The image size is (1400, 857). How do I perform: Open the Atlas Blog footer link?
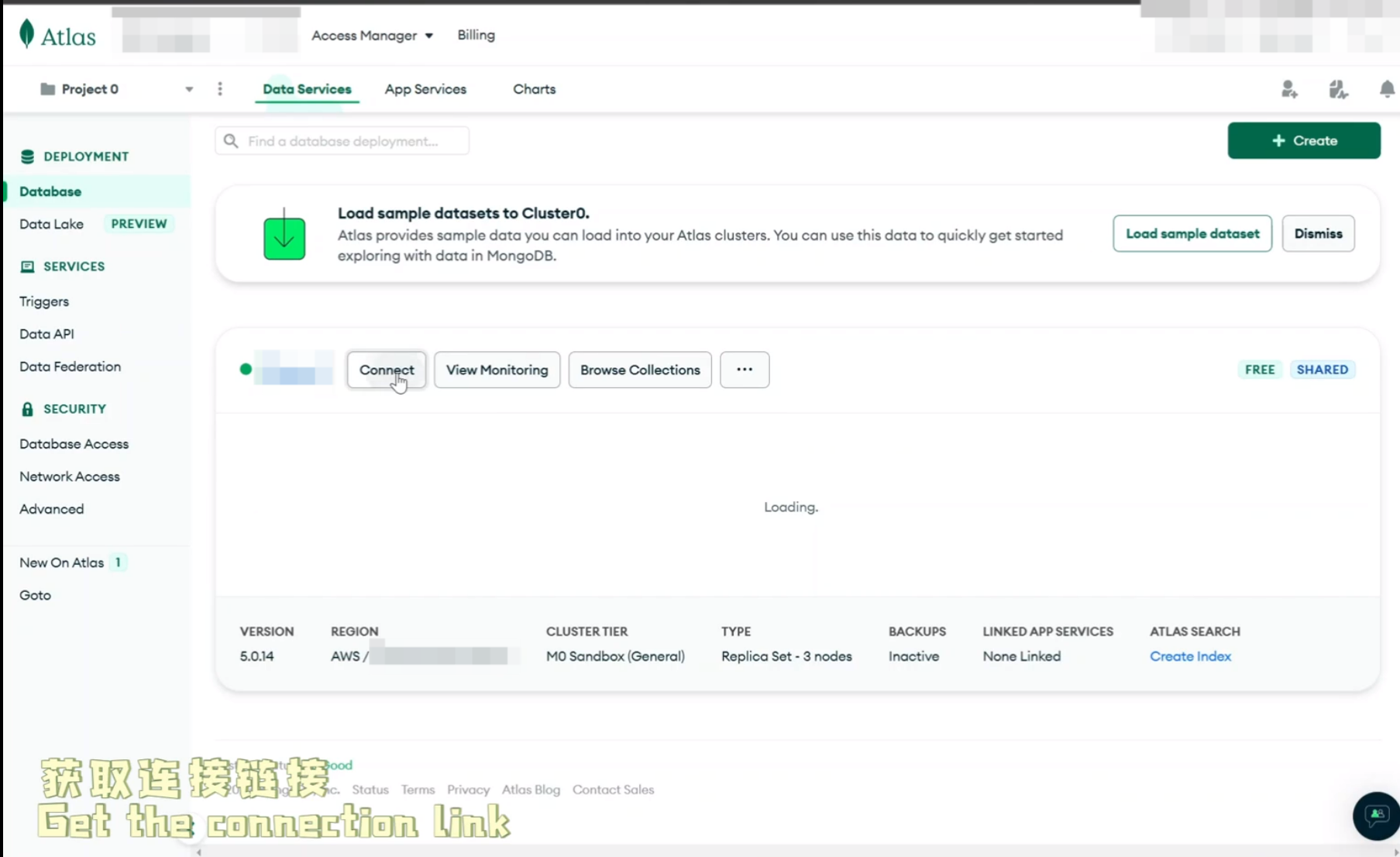tap(531, 790)
